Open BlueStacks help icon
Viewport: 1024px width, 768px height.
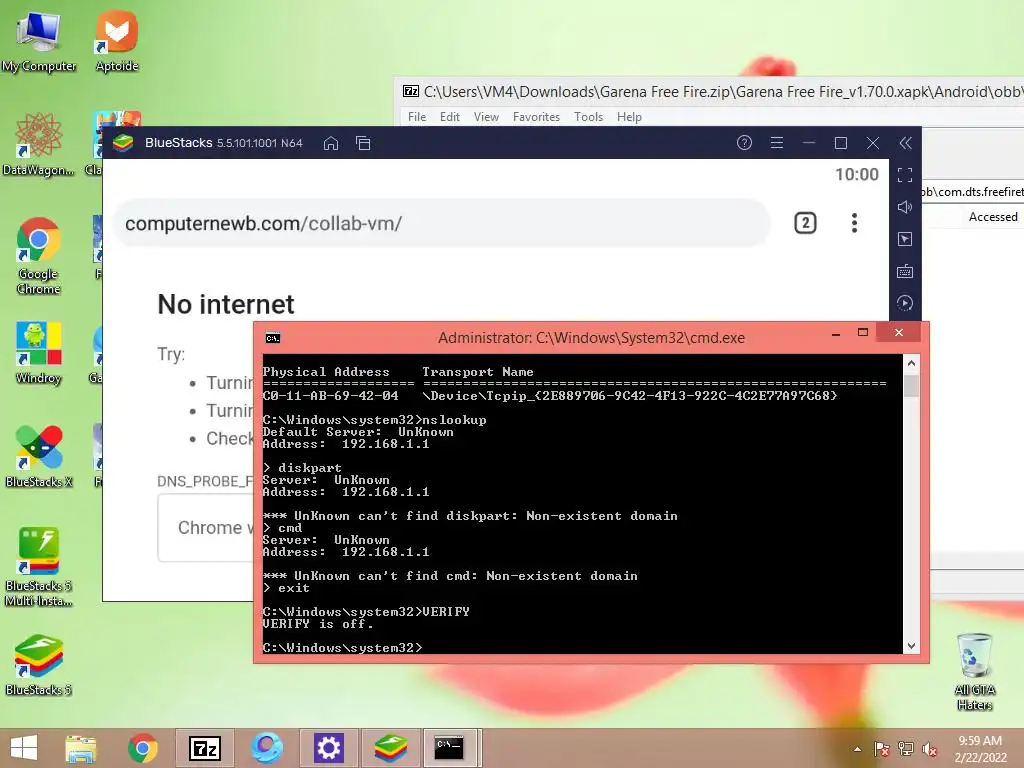744,142
